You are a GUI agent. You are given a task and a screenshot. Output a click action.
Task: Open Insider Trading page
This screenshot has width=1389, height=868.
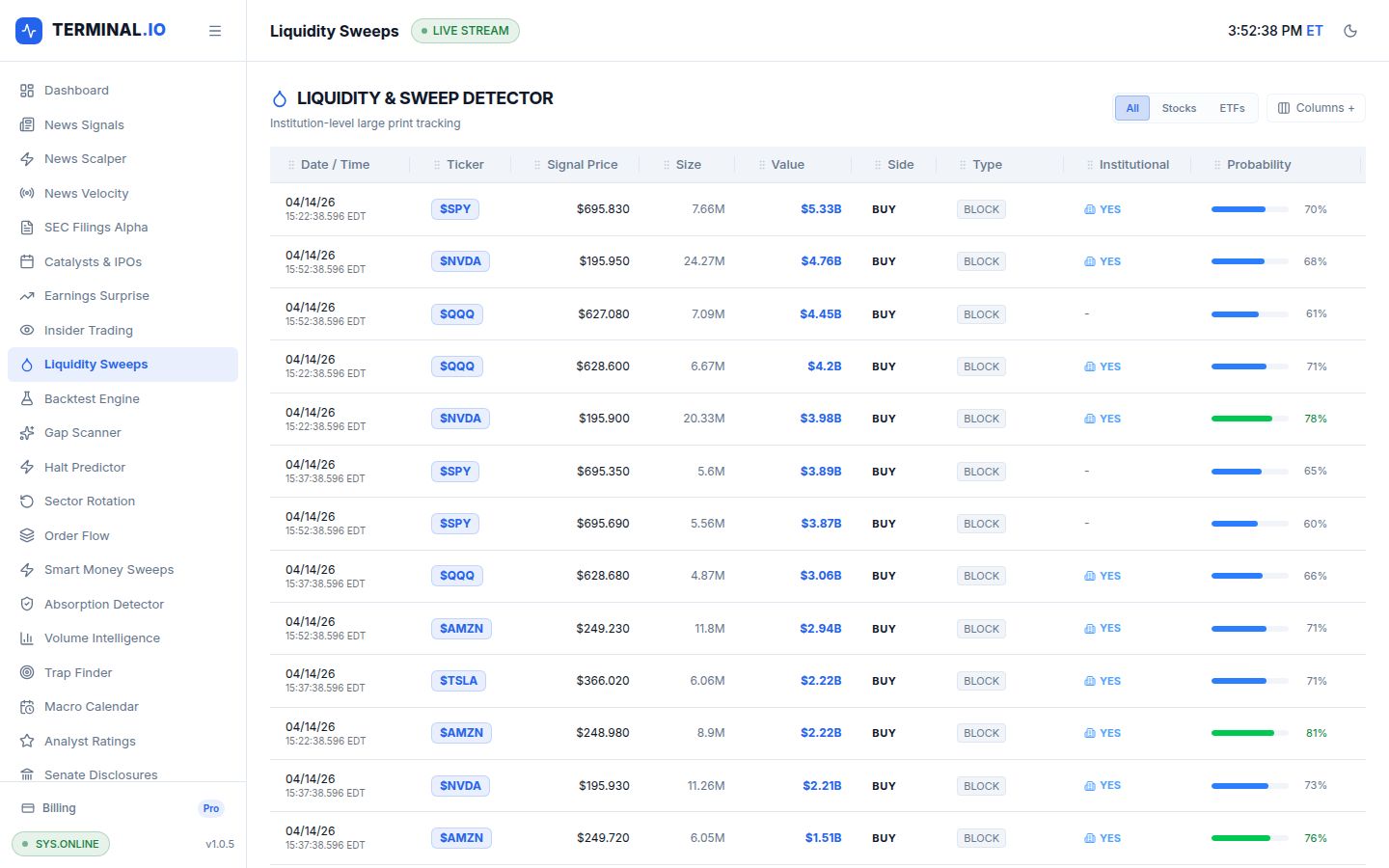tap(123, 330)
